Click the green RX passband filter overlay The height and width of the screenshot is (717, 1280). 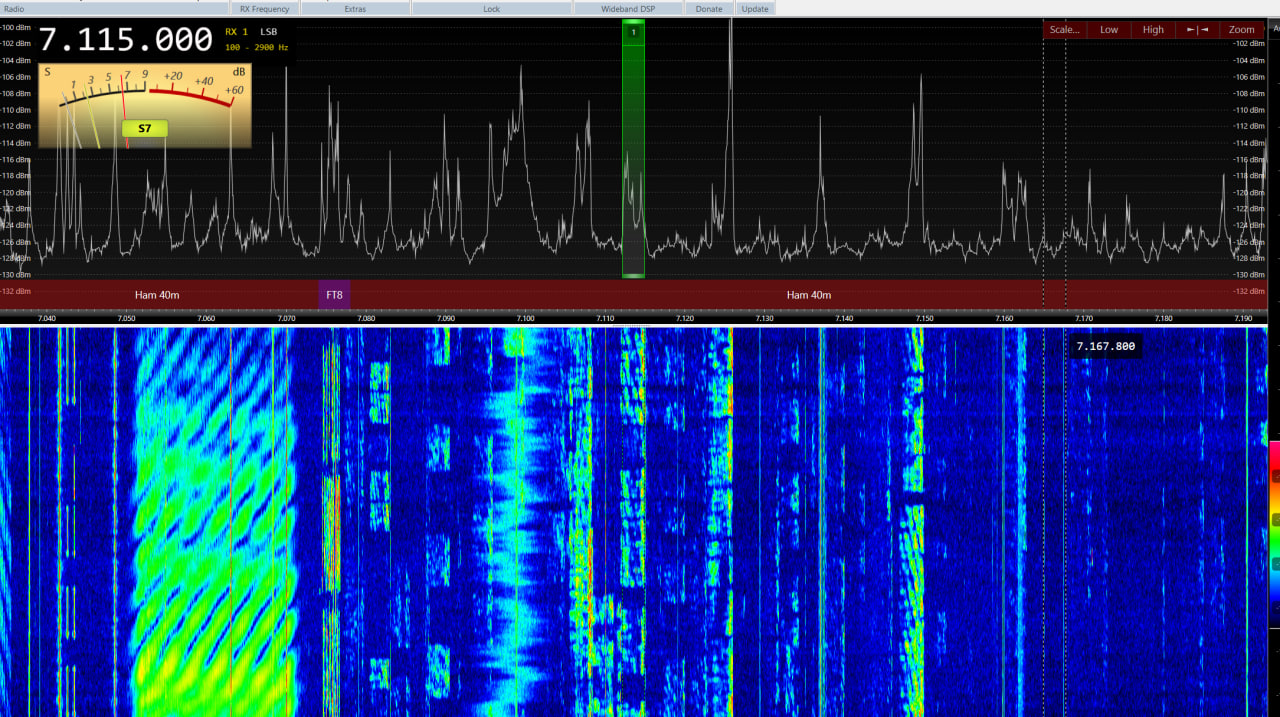pyautogui.click(x=633, y=160)
